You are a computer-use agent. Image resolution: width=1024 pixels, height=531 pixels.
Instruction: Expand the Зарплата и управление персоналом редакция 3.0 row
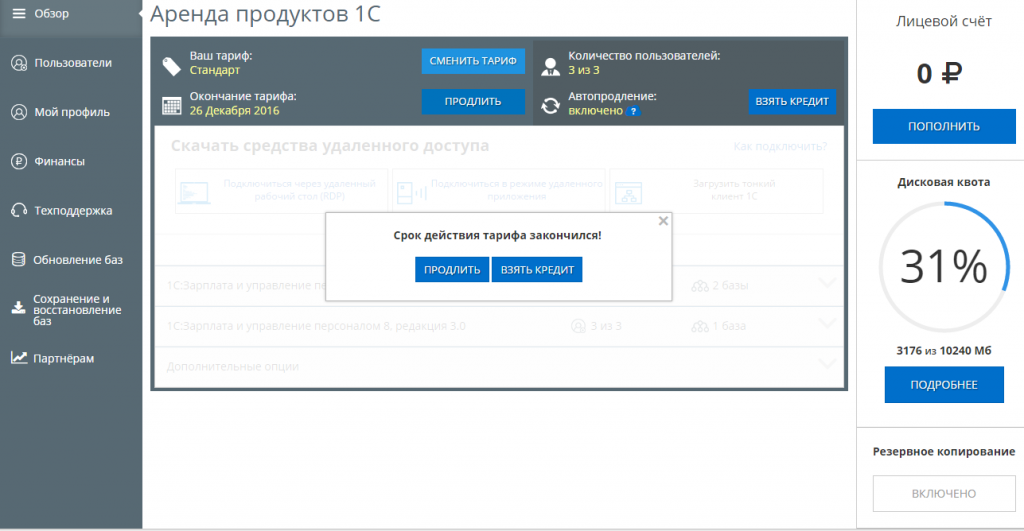tap(827, 323)
